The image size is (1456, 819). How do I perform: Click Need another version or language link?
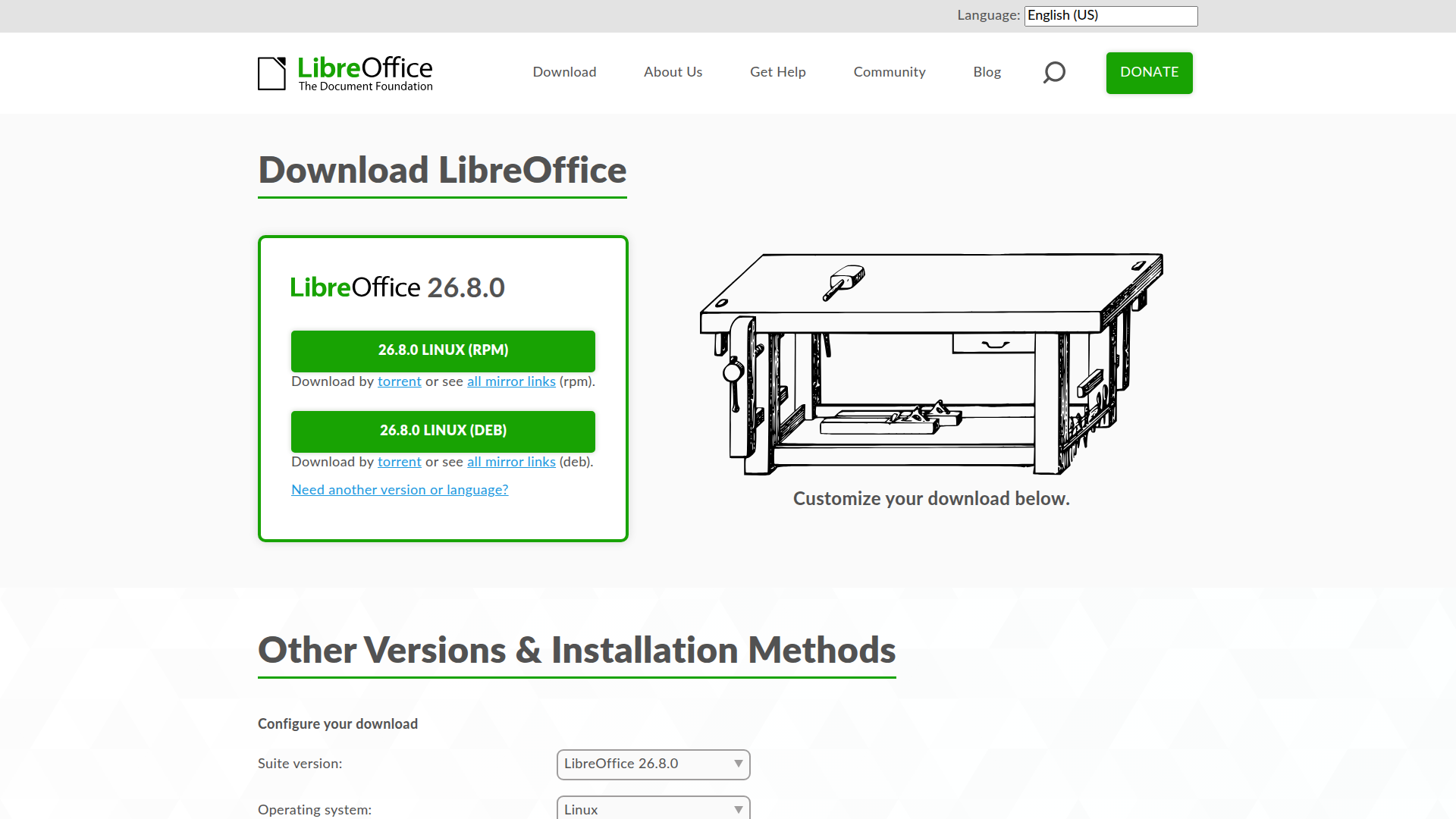click(x=400, y=490)
